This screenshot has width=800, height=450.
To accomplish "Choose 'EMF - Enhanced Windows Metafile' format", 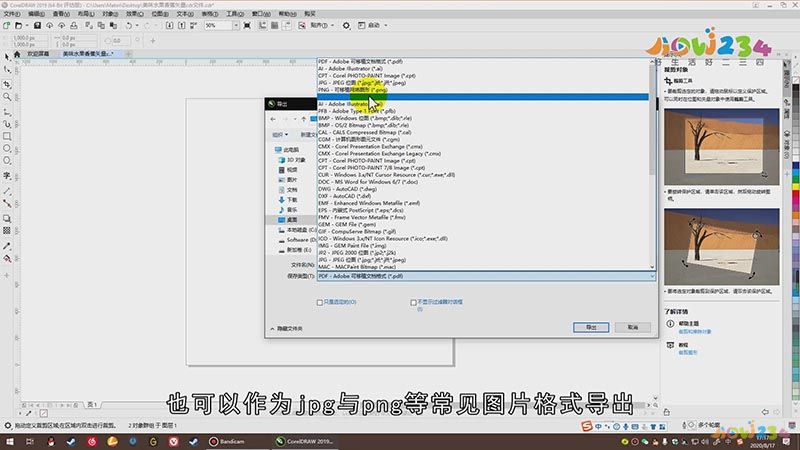I will [483, 203].
